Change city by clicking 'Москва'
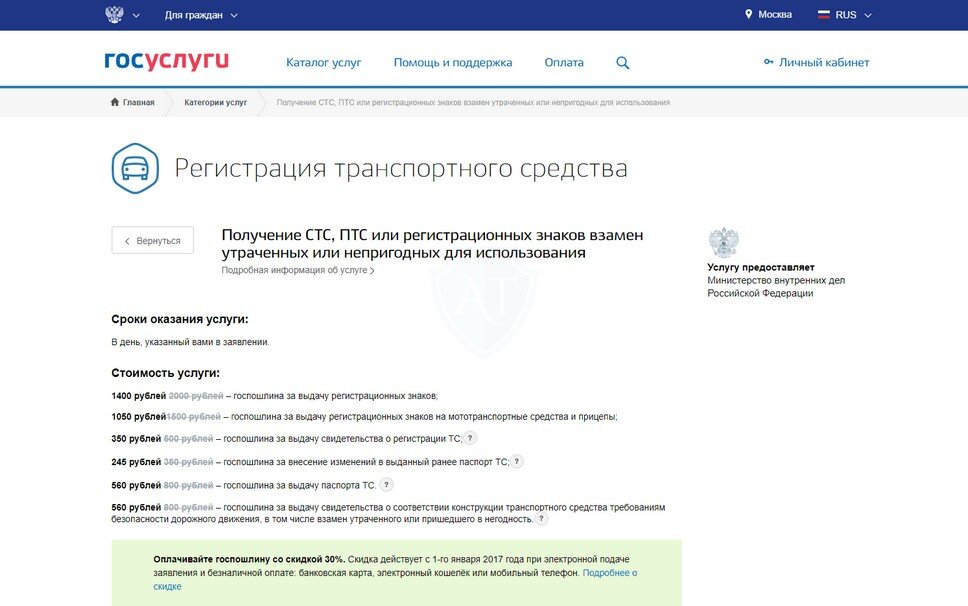The height and width of the screenshot is (606, 968). [775, 14]
